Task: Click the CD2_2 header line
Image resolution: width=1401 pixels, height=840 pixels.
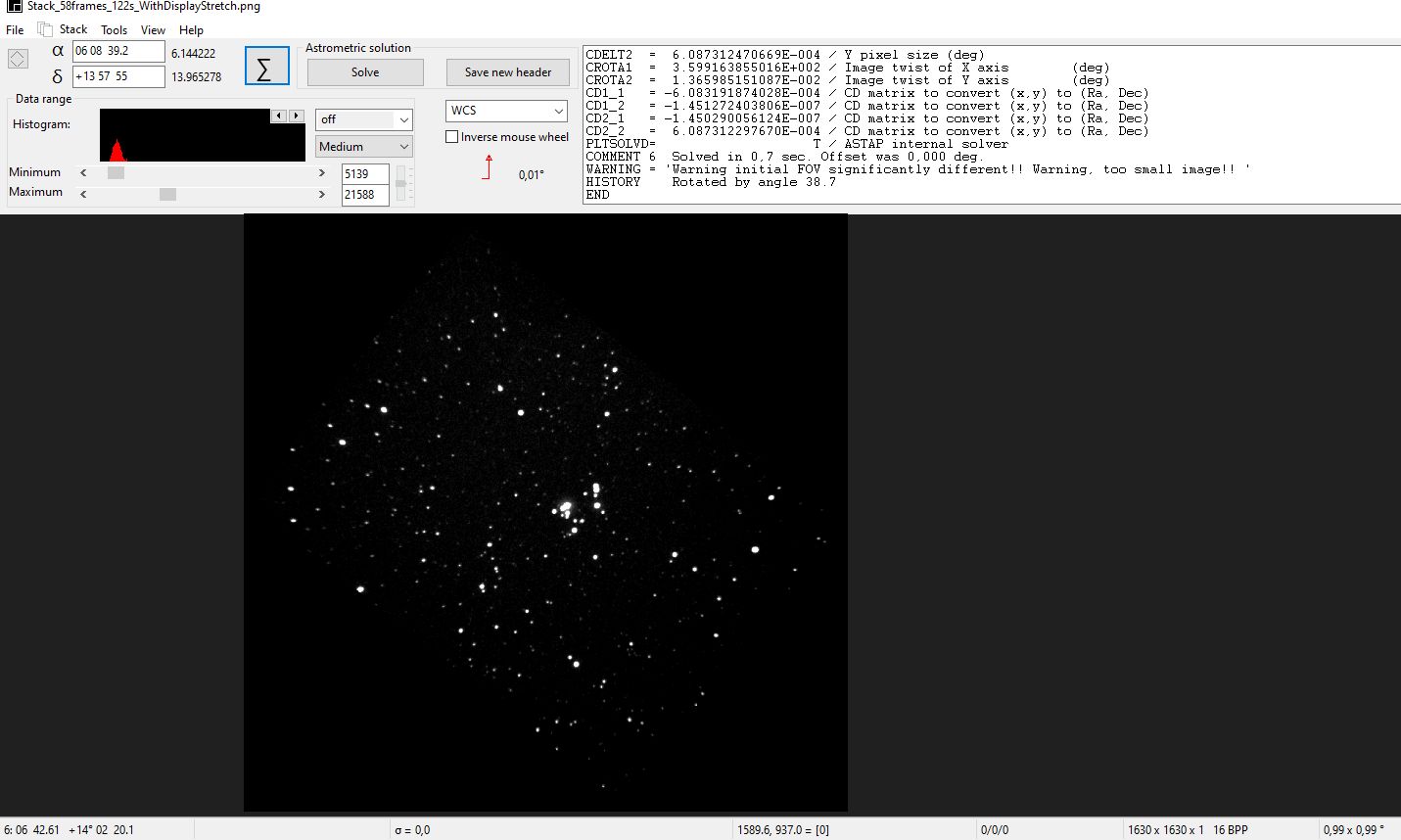Action: (x=867, y=131)
